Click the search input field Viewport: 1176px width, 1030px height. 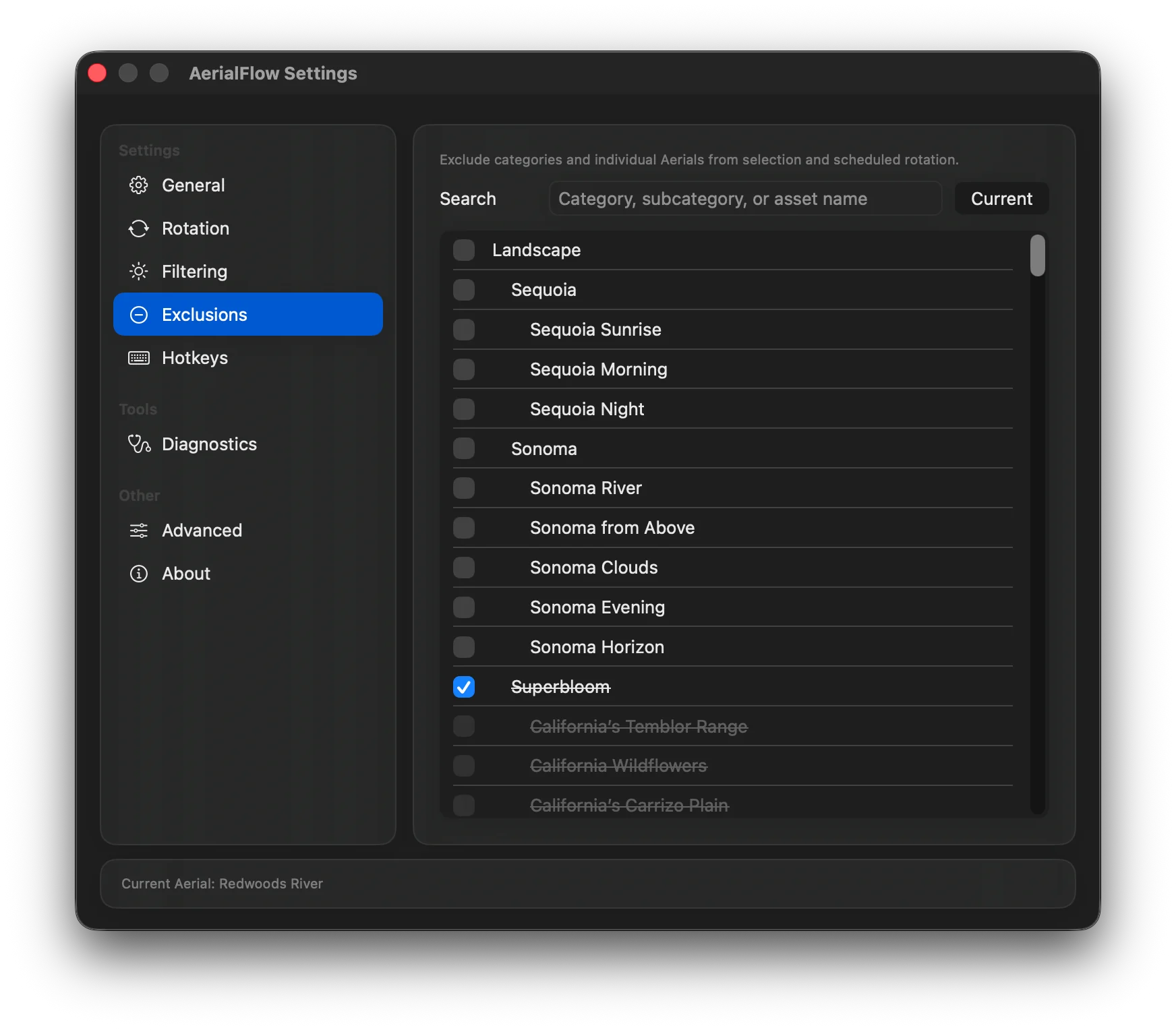[744, 198]
